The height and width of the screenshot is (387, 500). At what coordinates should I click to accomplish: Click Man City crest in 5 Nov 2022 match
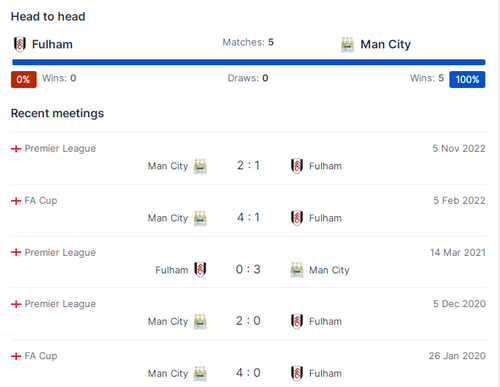click(200, 166)
